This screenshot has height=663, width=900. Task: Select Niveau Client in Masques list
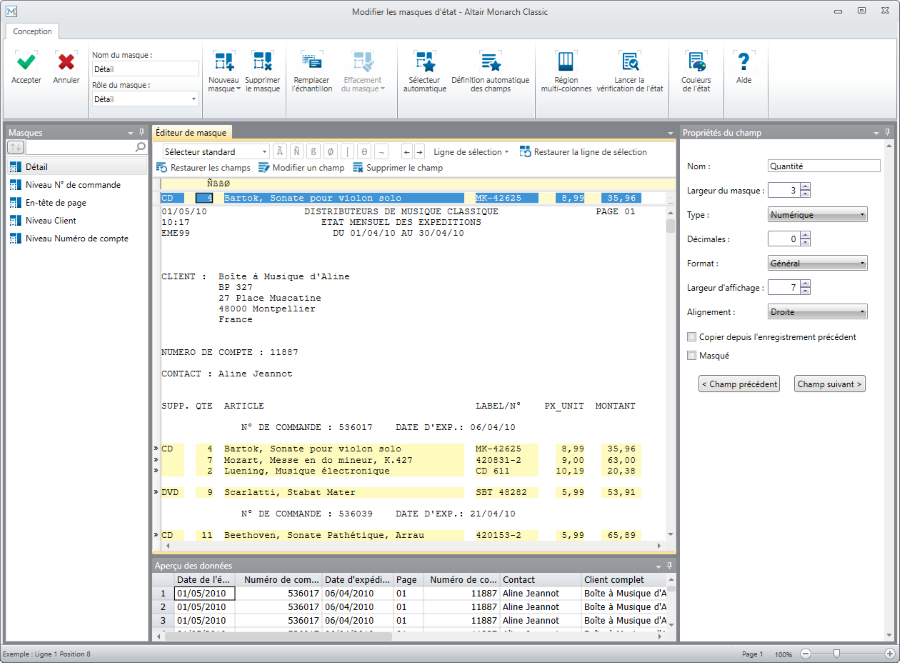point(50,221)
